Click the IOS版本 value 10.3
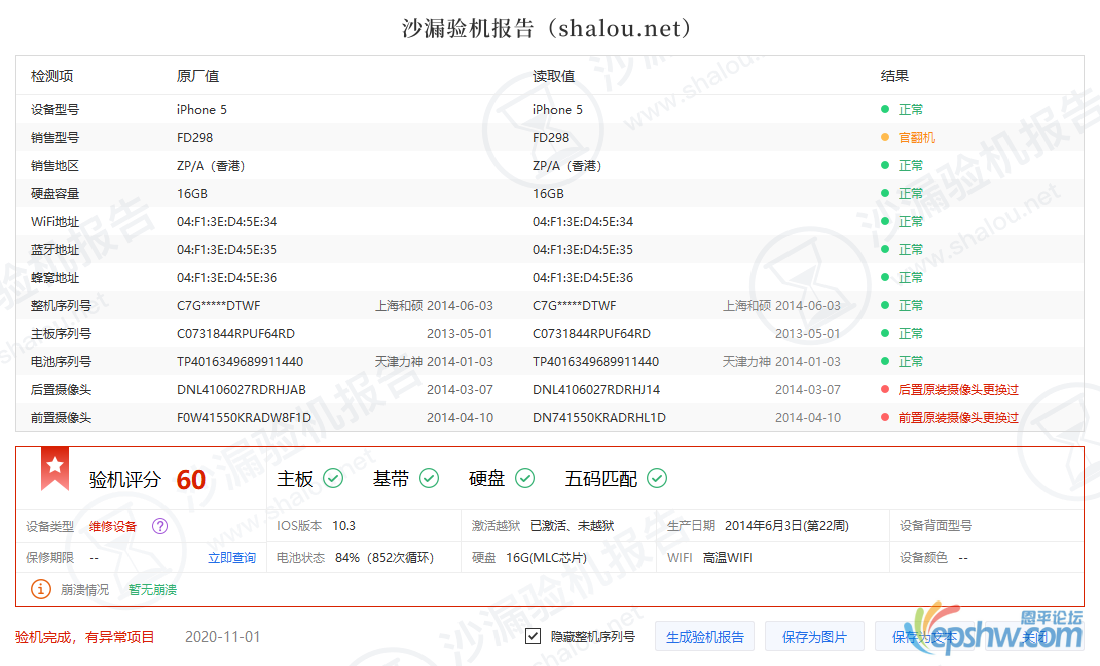The width and height of the screenshot is (1100, 666). [344, 526]
